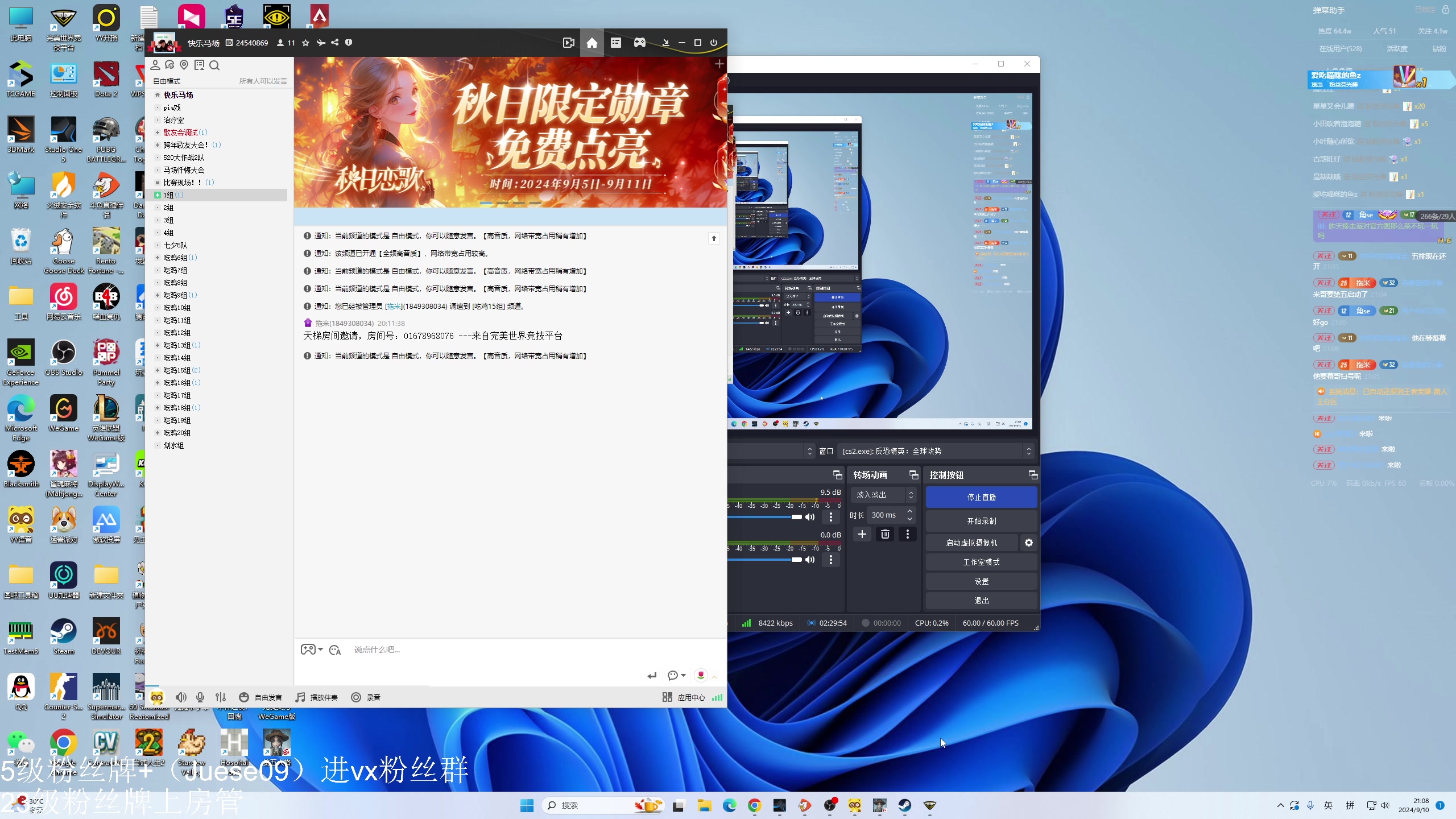Viewport: 1456px width, 819px height.
Task: Open 应用中心 app center
Action: (x=684, y=697)
